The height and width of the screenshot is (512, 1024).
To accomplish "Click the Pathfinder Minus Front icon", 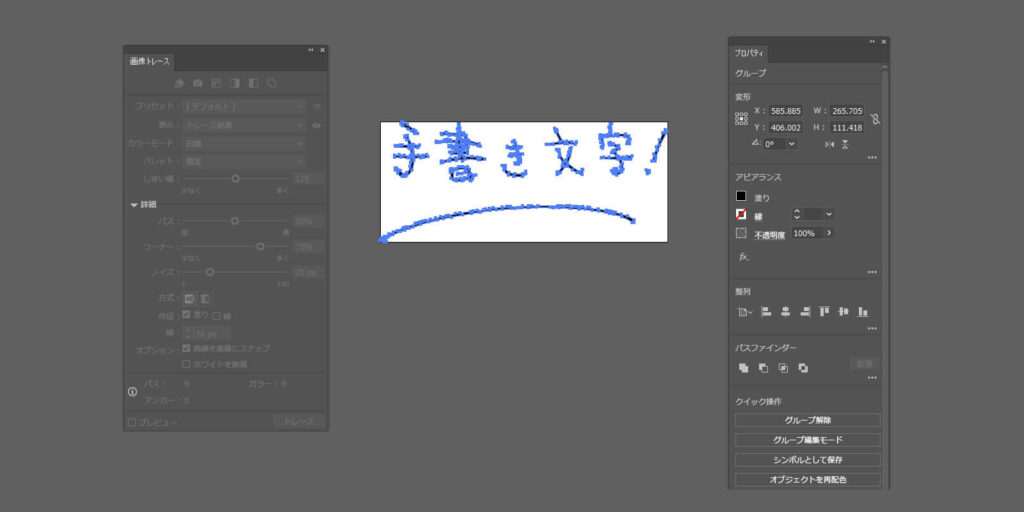I will [x=763, y=368].
